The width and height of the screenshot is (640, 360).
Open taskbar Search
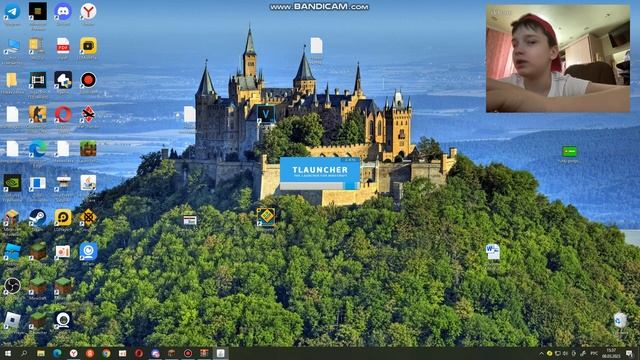pos(24,353)
